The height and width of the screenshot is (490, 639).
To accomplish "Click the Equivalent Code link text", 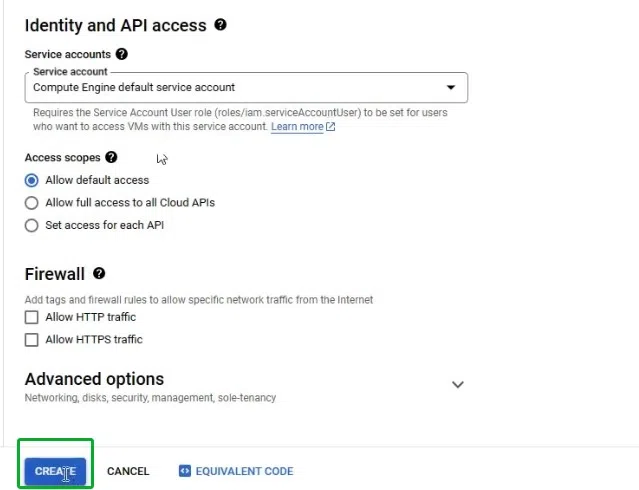I will [x=244, y=471].
